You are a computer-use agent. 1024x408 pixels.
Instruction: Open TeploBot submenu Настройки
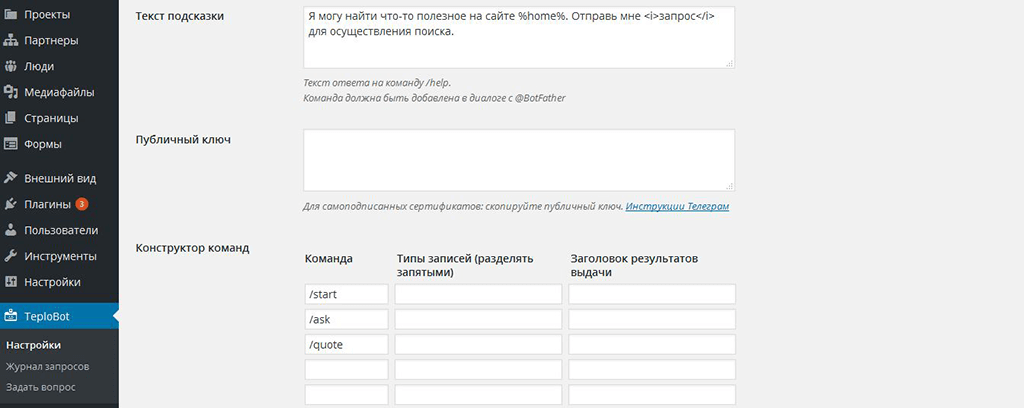[x=33, y=345]
